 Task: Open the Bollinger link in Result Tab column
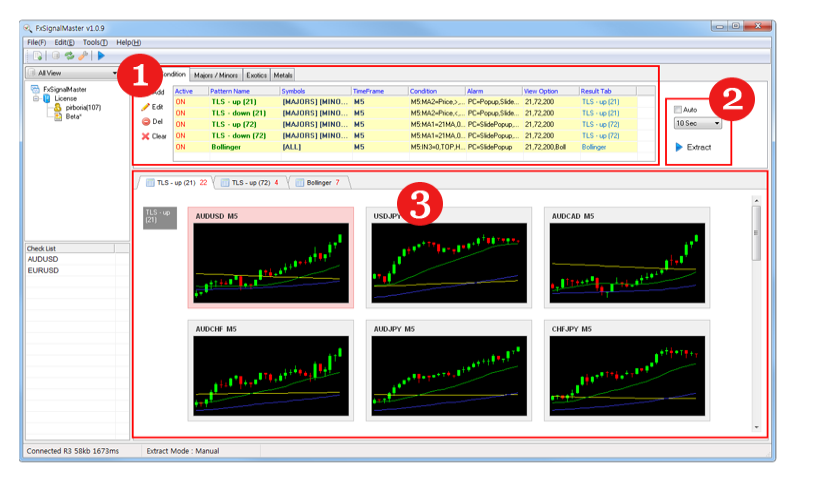pos(594,147)
